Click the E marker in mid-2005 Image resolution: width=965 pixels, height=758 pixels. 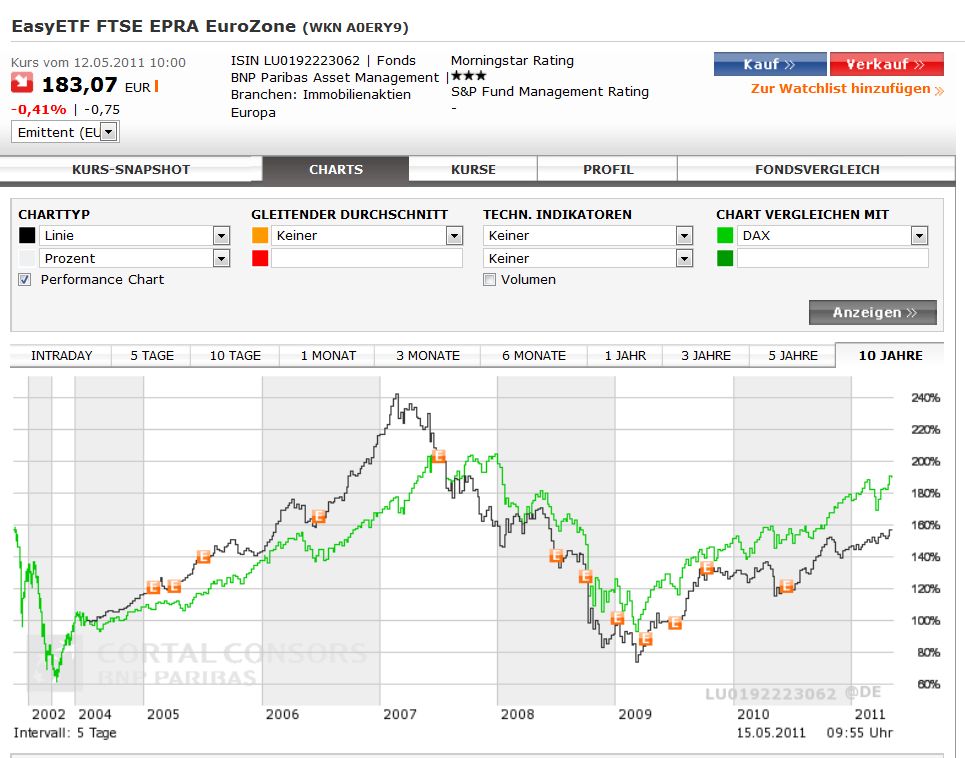pyautogui.click(x=203, y=557)
